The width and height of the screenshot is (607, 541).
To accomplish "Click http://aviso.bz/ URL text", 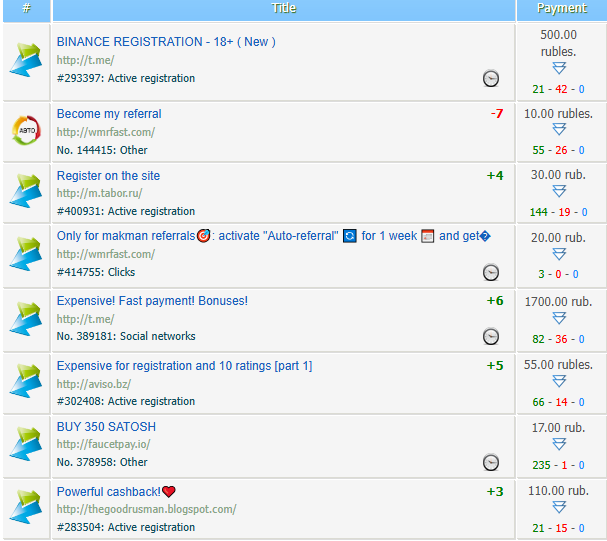I will point(94,384).
